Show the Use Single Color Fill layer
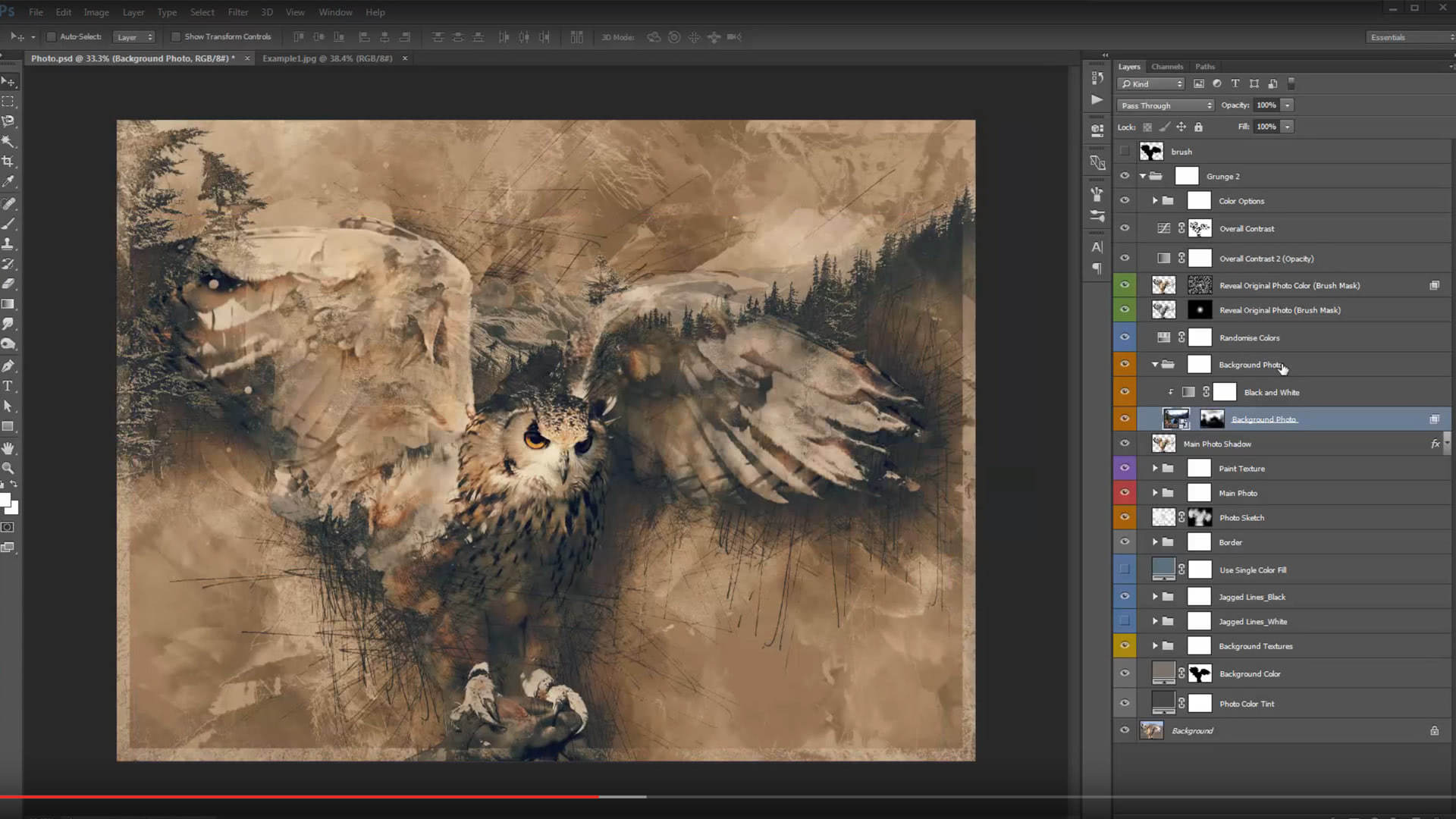The image size is (1456, 819). [x=1125, y=570]
